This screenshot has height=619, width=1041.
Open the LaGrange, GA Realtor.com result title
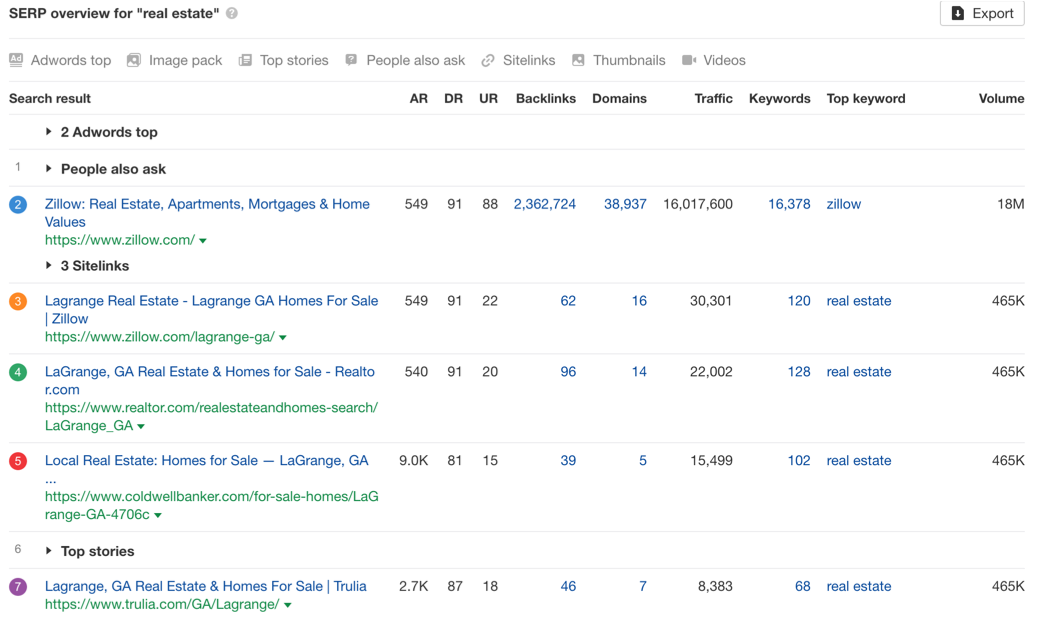pos(210,381)
